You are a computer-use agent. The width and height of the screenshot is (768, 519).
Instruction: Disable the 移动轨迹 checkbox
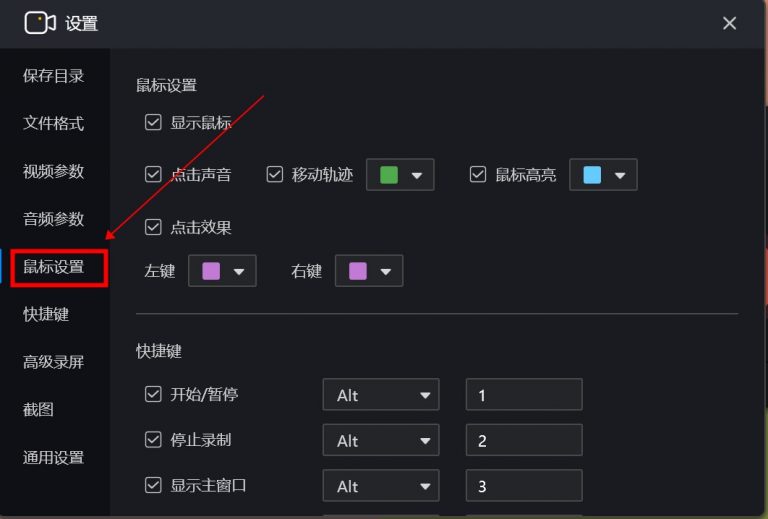point(275,175)
